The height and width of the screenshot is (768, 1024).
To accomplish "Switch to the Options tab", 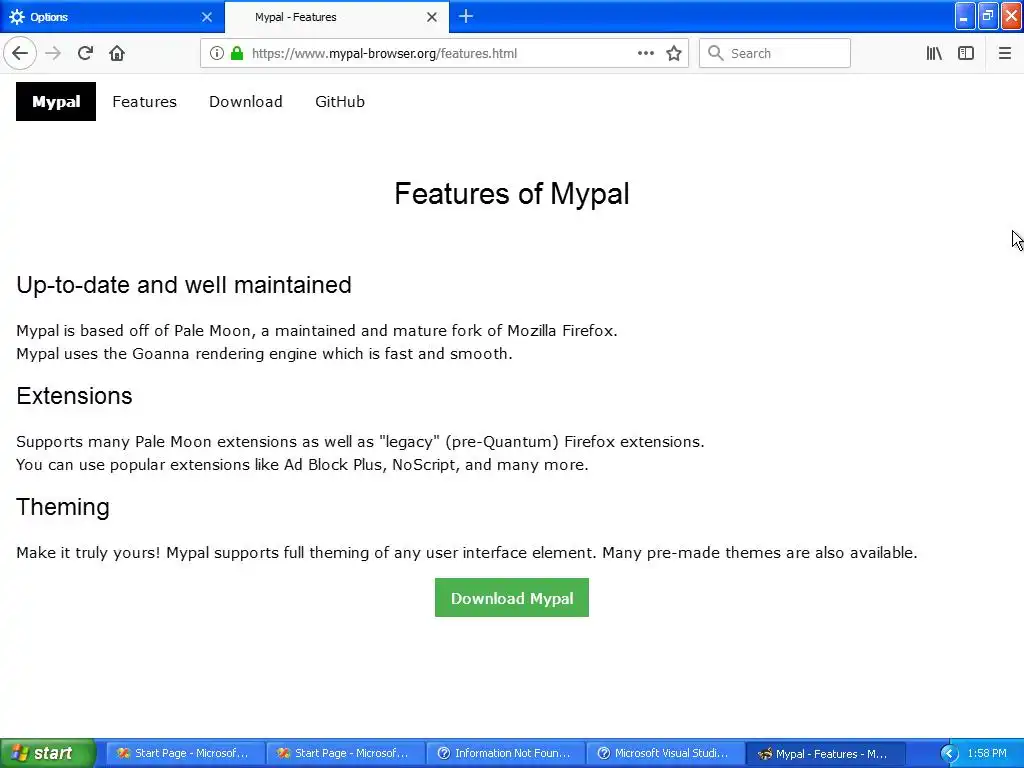I will point(112,17).
